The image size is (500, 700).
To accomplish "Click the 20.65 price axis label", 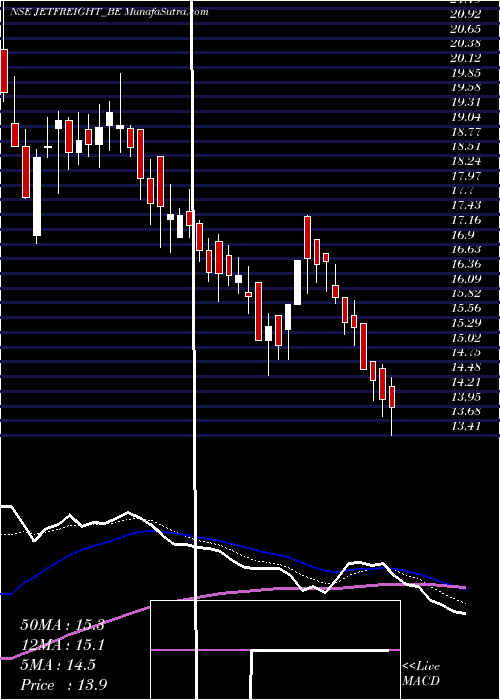I will pos(466,29).
